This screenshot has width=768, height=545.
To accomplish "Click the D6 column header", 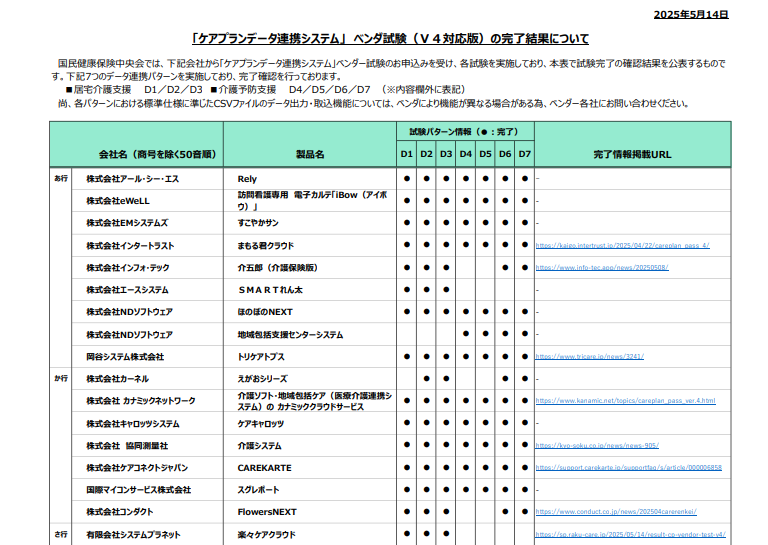I will pos(505,154).
